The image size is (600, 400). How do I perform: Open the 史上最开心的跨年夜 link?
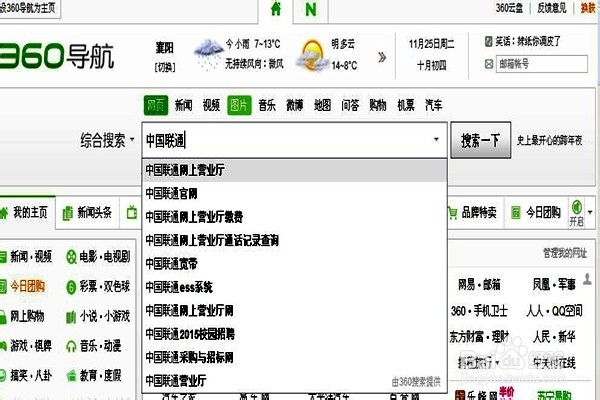tap(549, 140)
